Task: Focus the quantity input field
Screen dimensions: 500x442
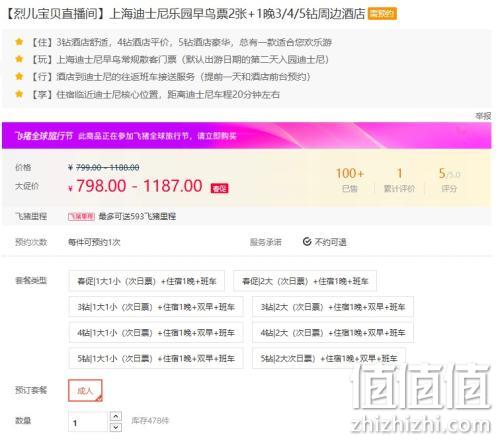Action: [88, 422]
